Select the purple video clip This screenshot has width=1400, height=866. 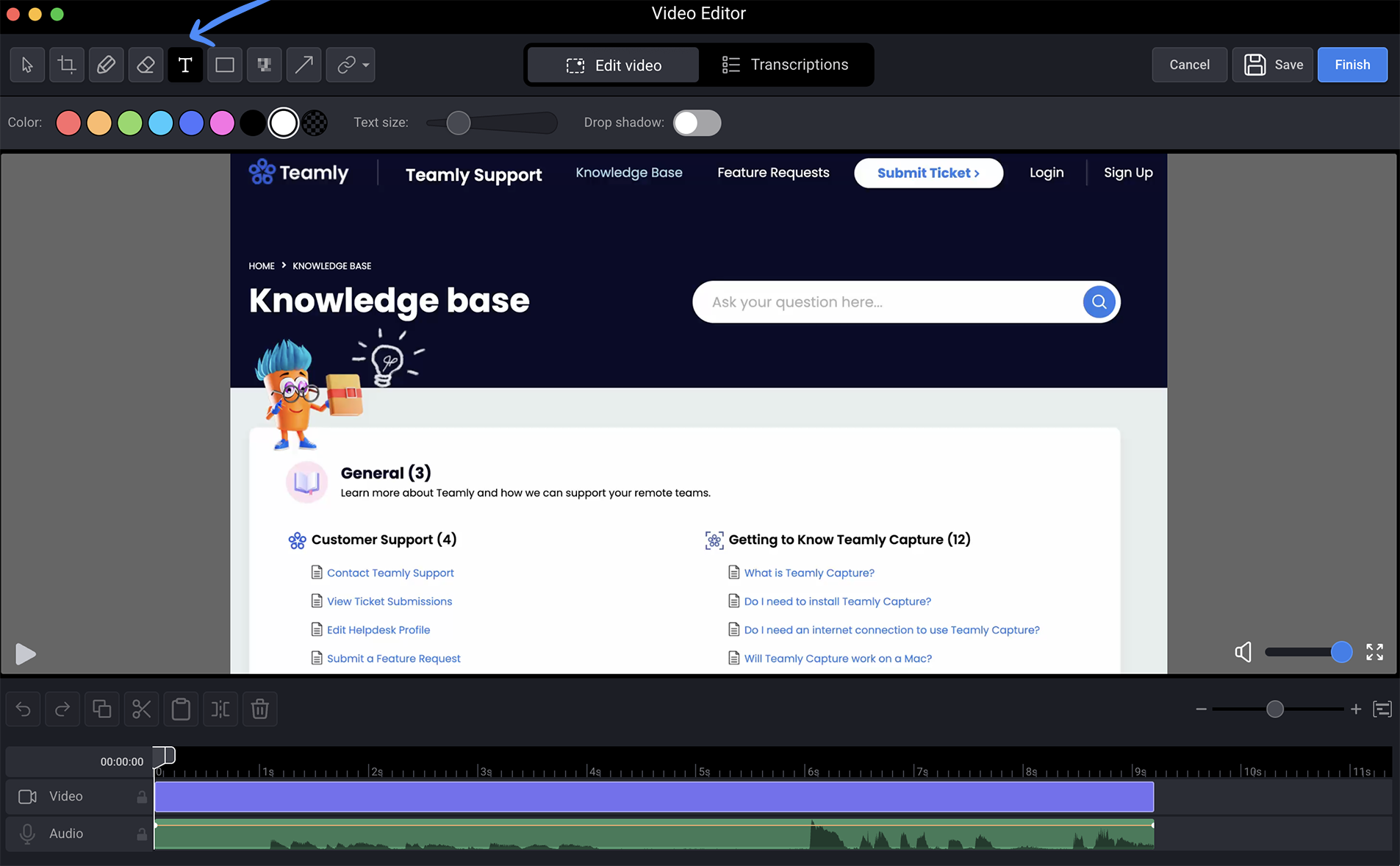point(654,797)
